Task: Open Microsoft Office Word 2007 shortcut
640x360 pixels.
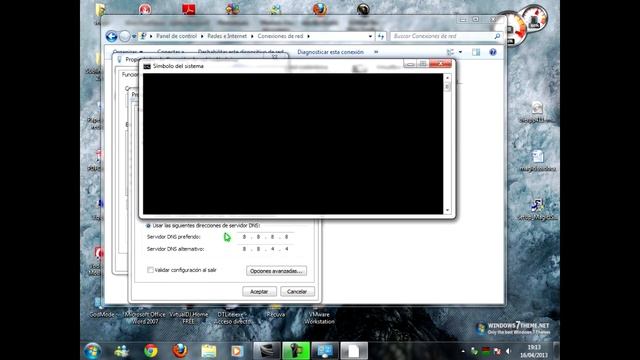Action: (144, 314)
